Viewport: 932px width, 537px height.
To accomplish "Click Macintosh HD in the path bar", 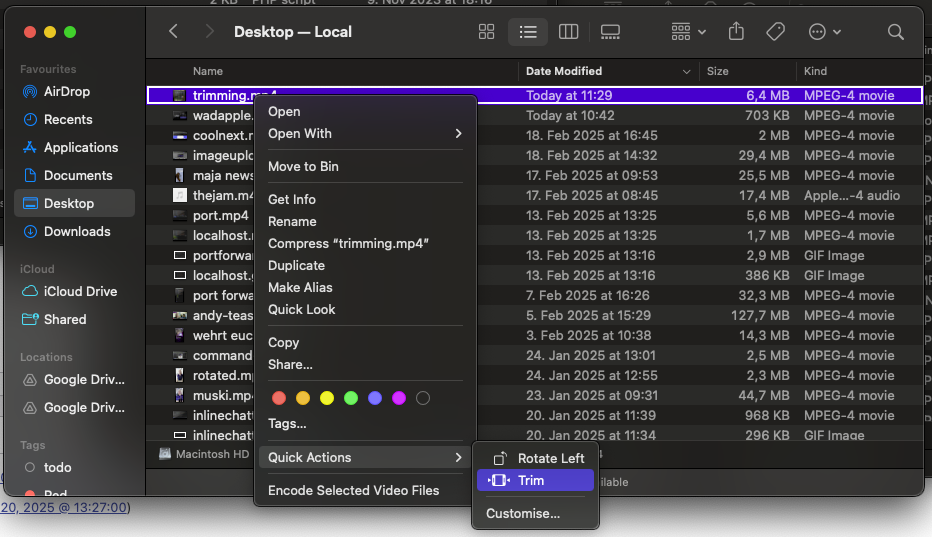I will 204,454.
